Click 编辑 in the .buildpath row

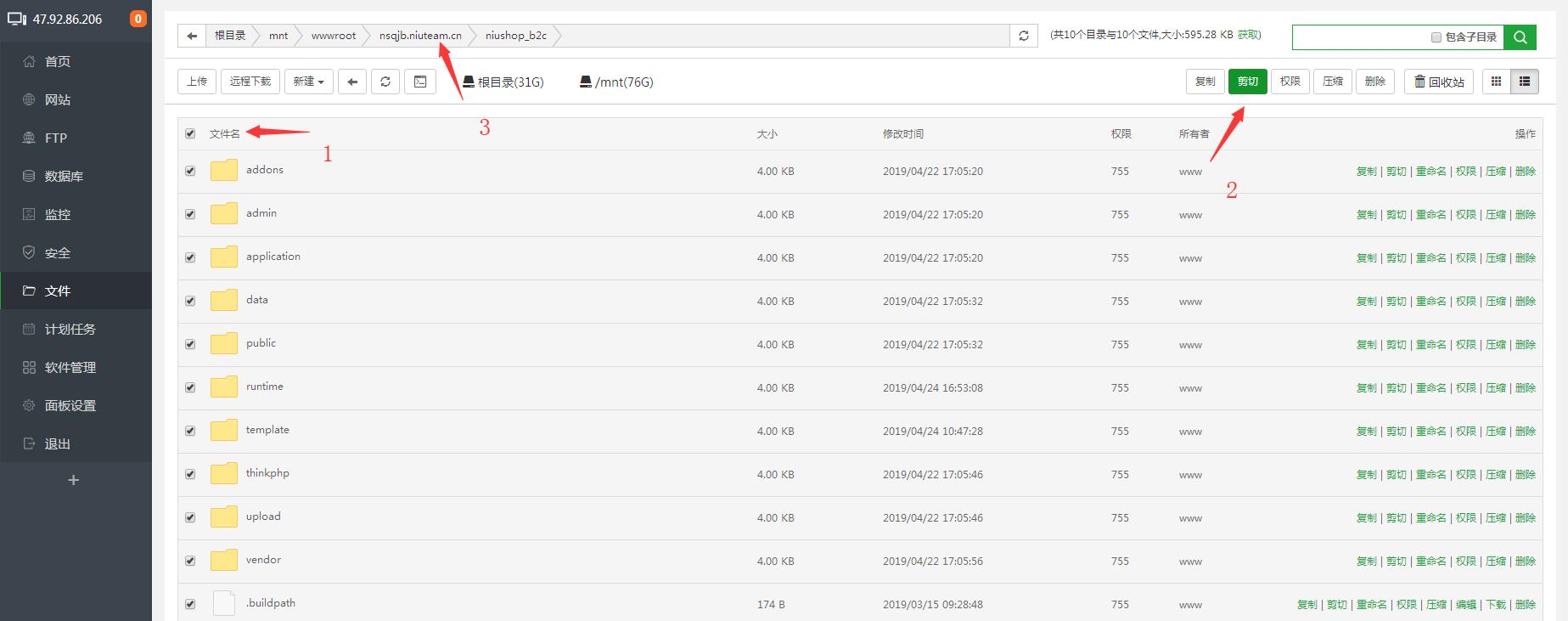(x=1466, y=605)
